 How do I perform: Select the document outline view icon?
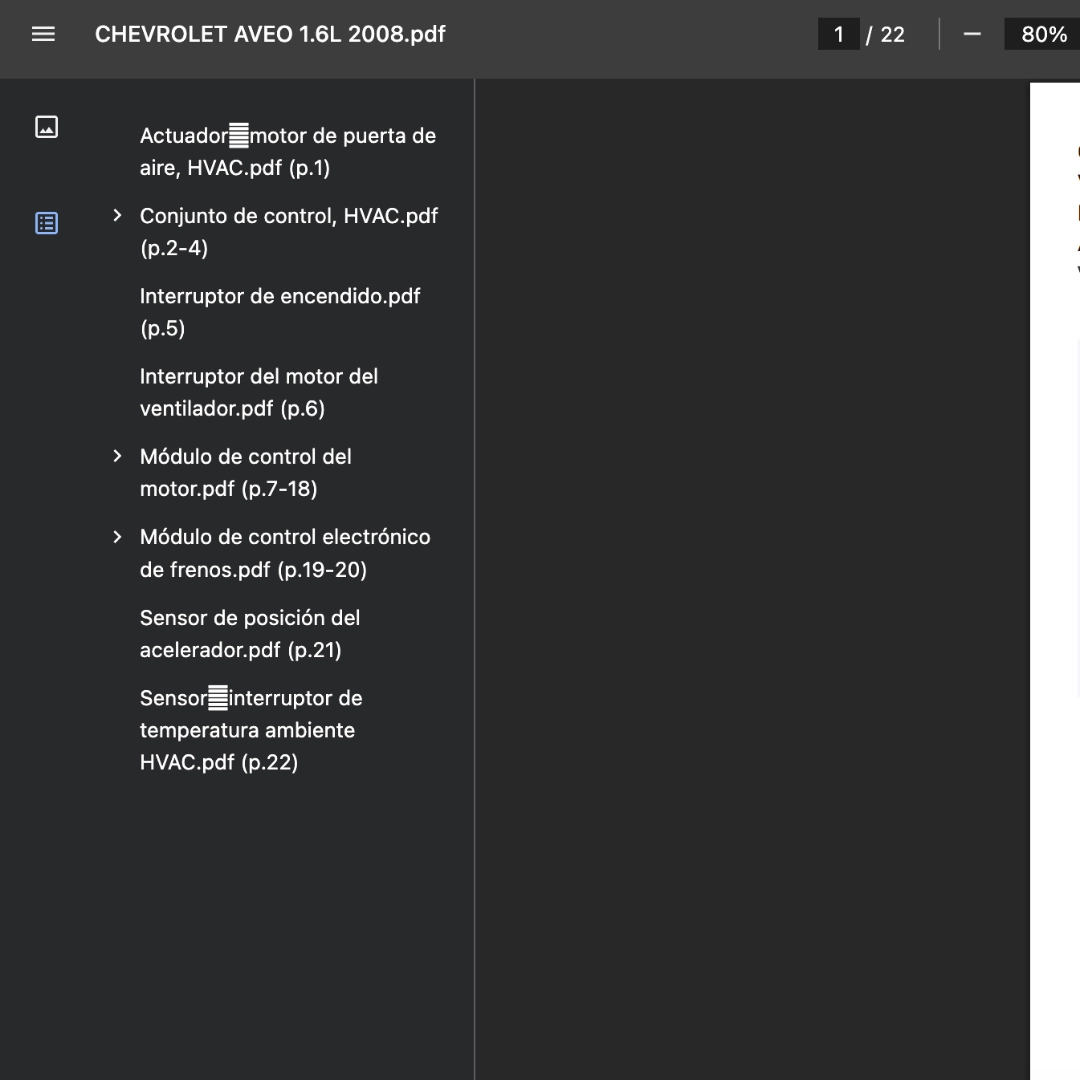tap(46, 223)
